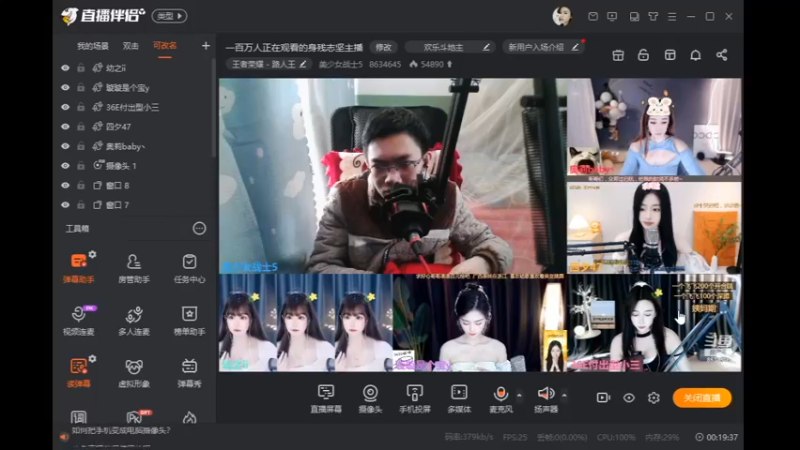Add 直播屏幕 screen capture source
Viewport: 800px width, 450px height.
point(326,398)
